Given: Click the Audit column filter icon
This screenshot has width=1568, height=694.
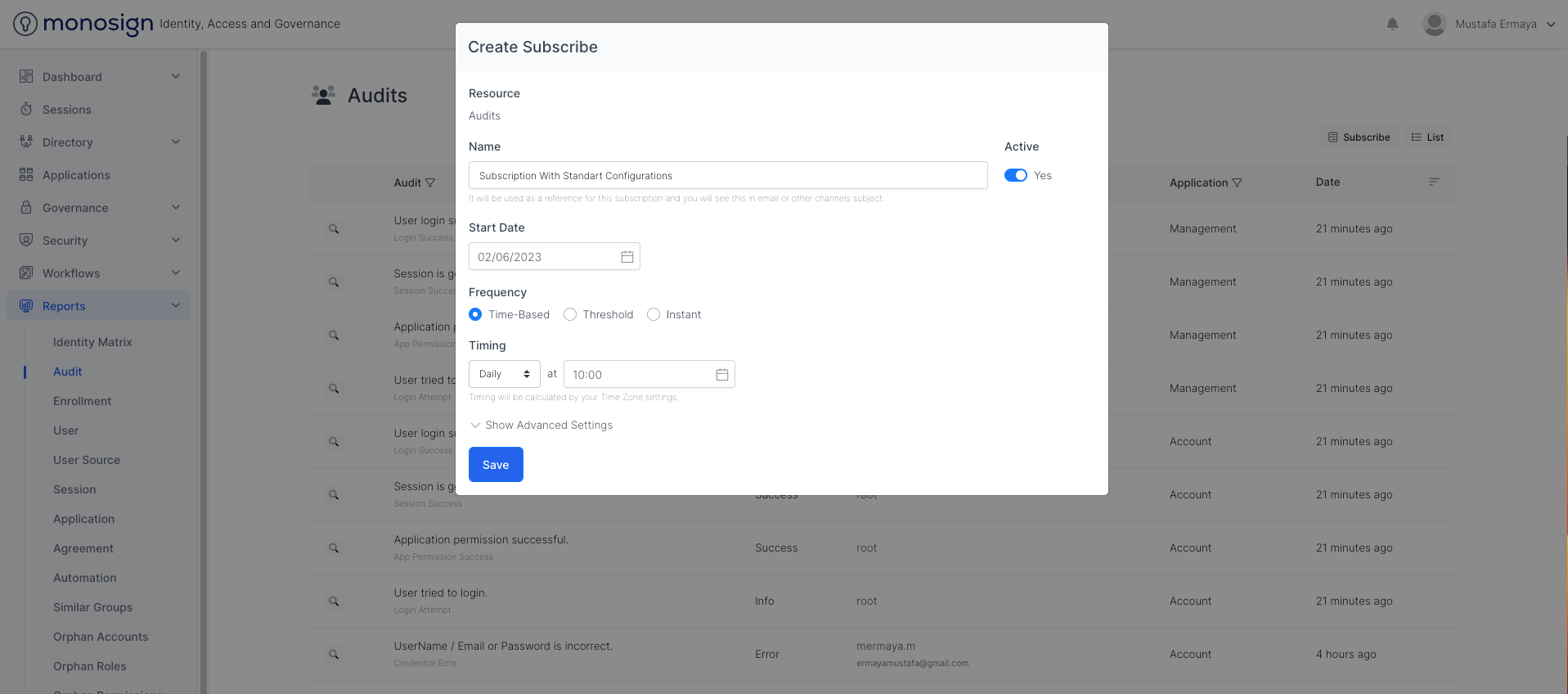Looking at the screenshot, I should pyautogui.click(x=430, y=183).
